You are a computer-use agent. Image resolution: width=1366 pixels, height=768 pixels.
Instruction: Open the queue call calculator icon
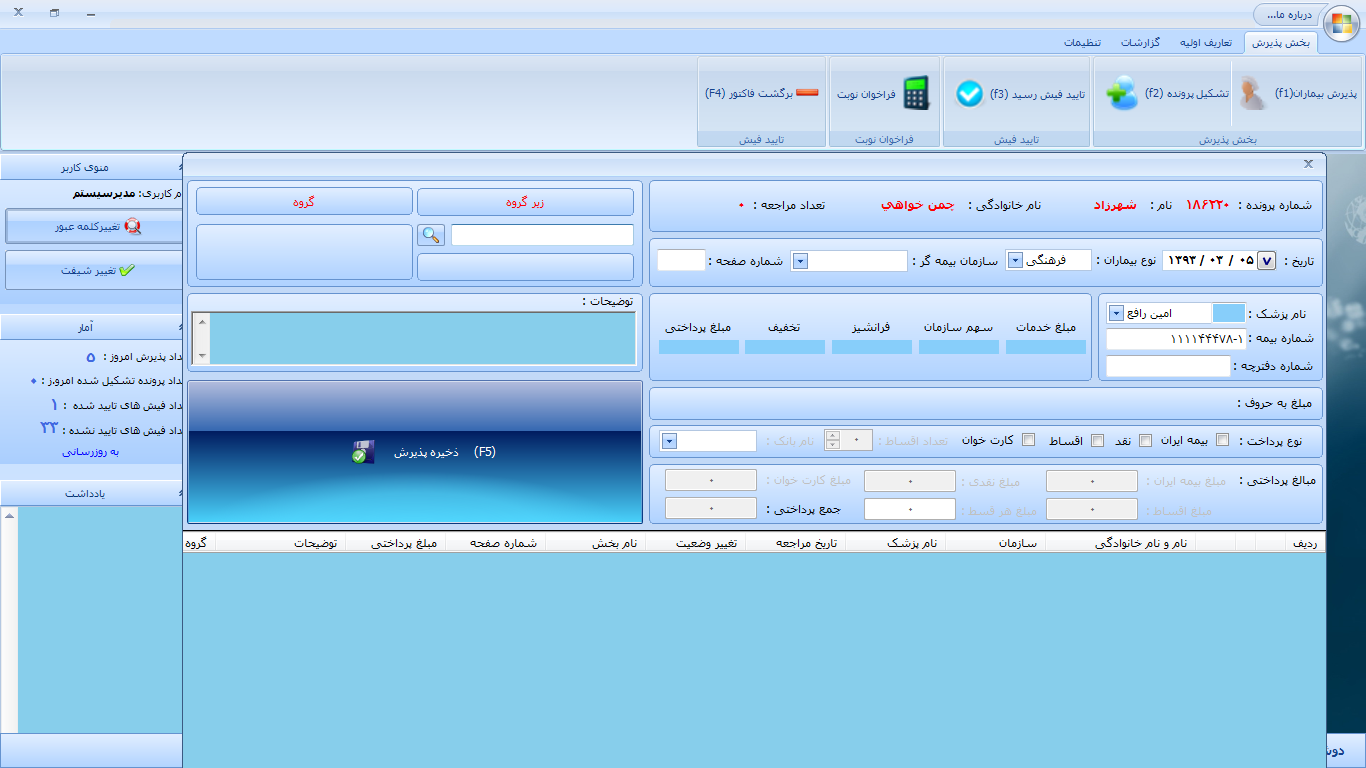click(915, 93)
